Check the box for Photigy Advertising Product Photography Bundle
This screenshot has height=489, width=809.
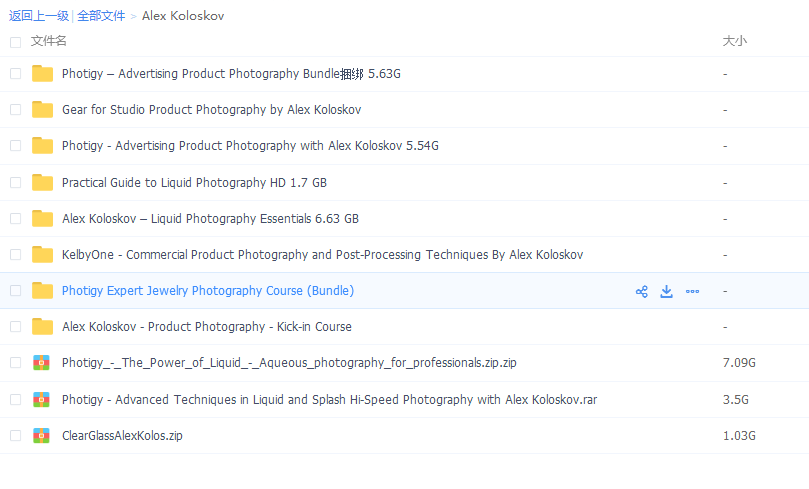click(15, 74)
